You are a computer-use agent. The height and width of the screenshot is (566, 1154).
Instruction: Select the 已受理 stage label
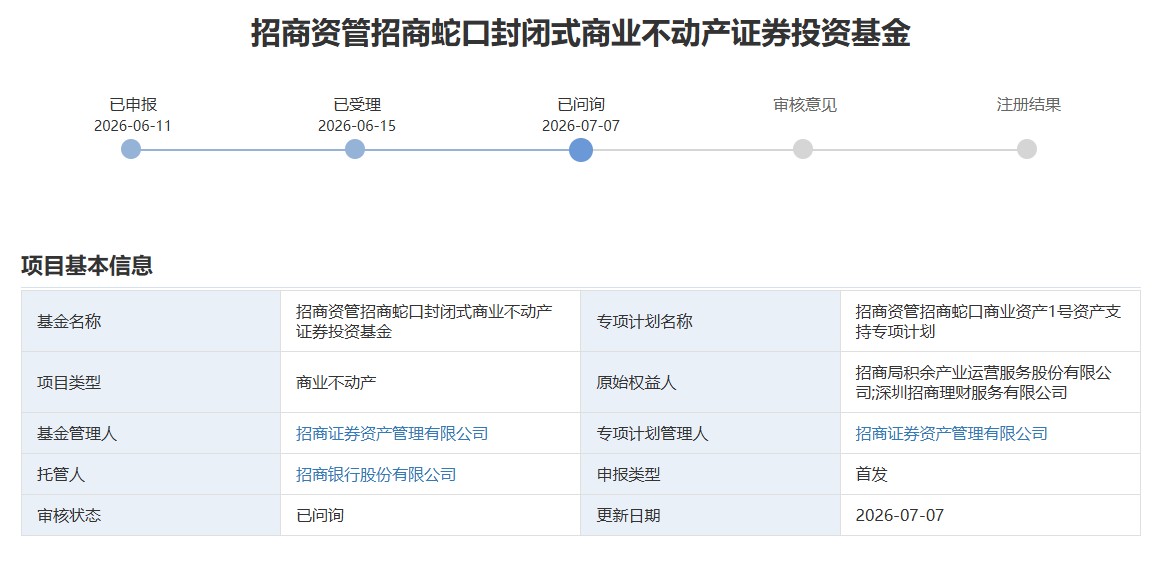[x=357, y=105]
